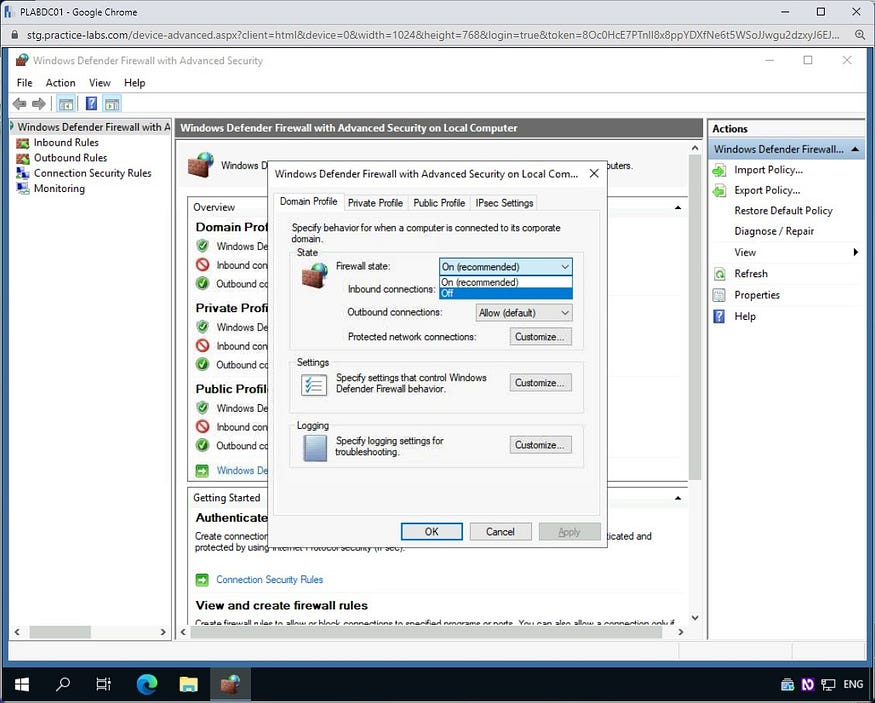
Task: Click the Show/Hide Action Pane toolbar icon
Action: (112, 104)
